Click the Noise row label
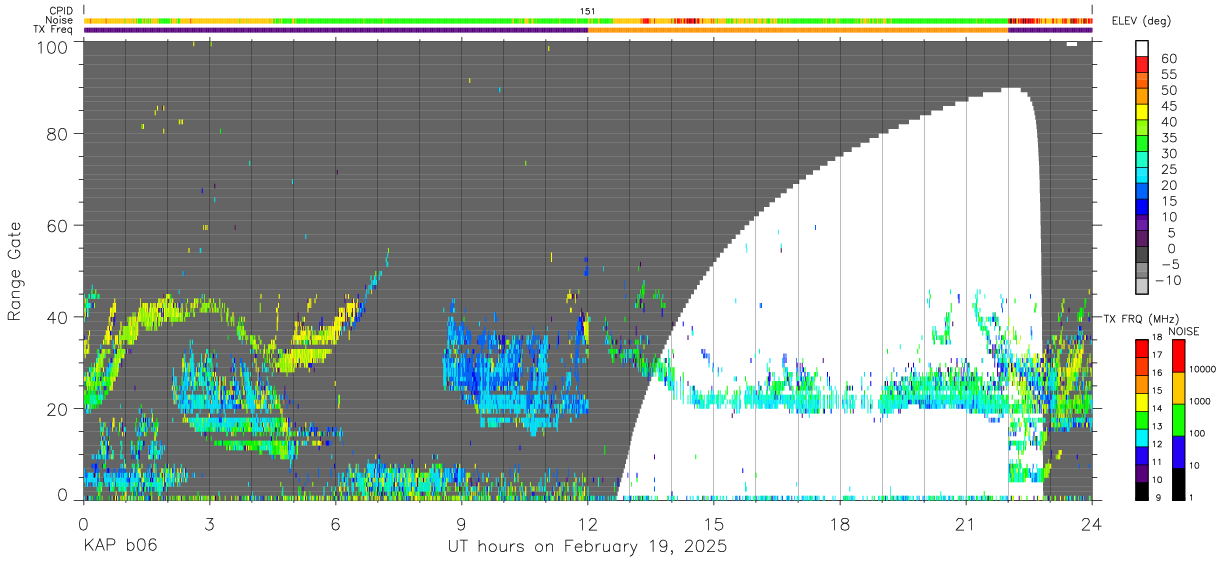 coord(60,20)
